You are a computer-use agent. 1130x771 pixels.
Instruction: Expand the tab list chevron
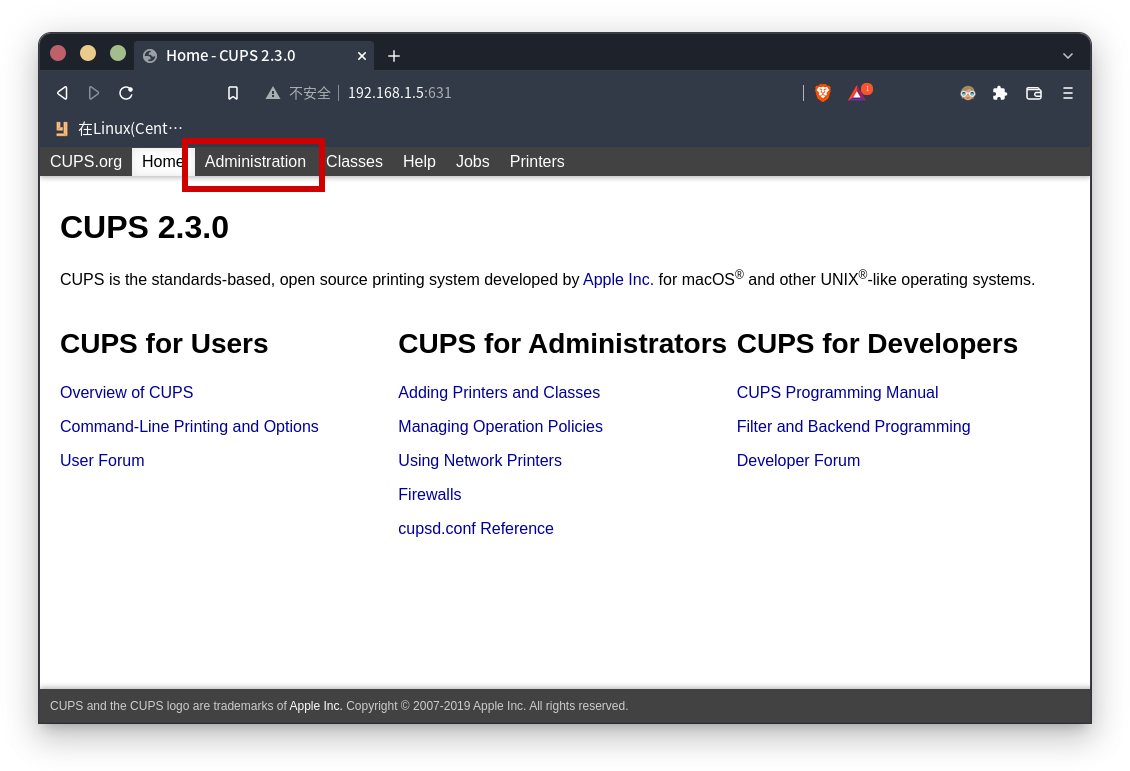pos(1068,56)
